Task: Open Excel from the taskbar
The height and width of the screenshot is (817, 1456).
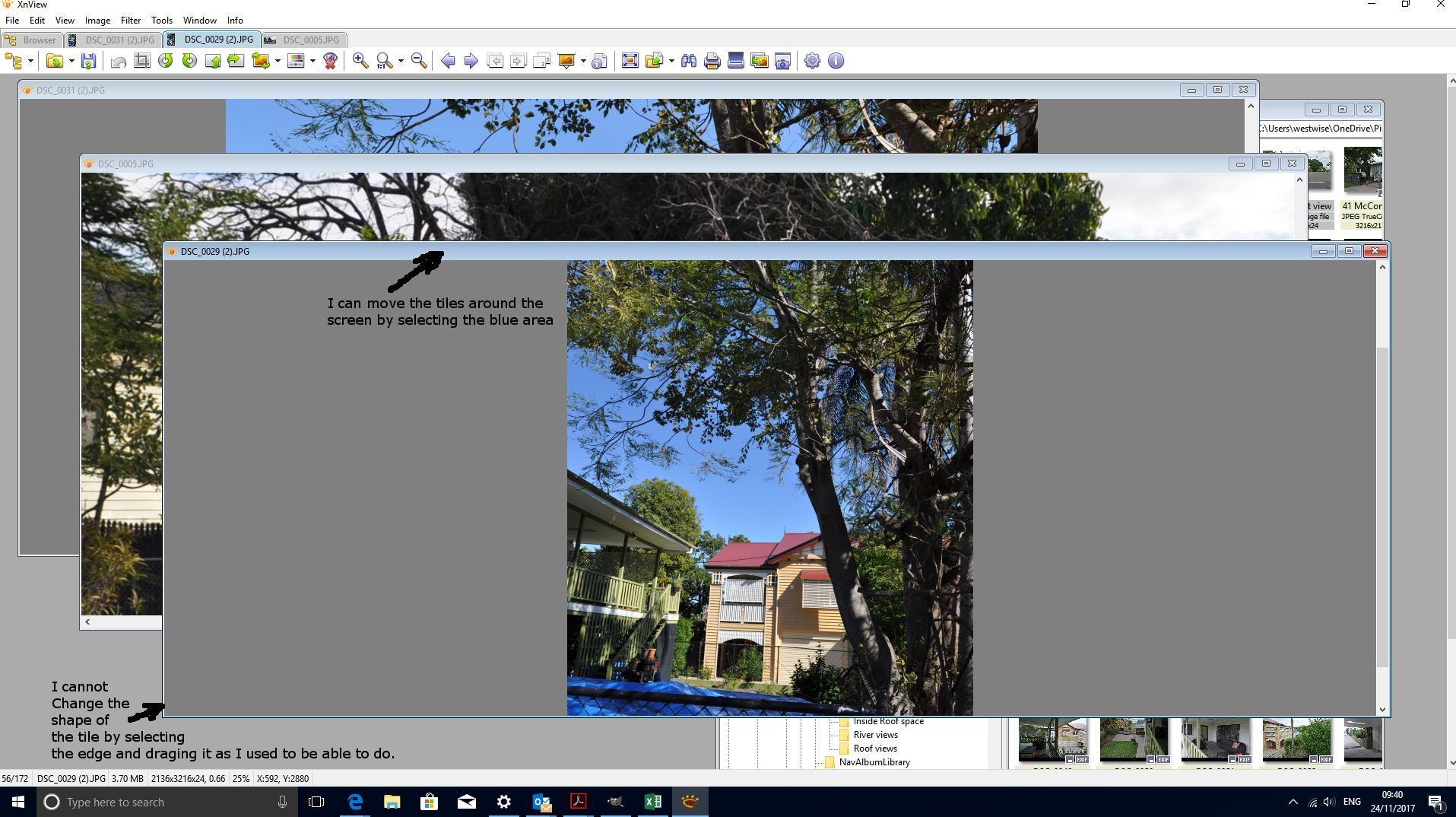Action: click(x=652, y=802)
